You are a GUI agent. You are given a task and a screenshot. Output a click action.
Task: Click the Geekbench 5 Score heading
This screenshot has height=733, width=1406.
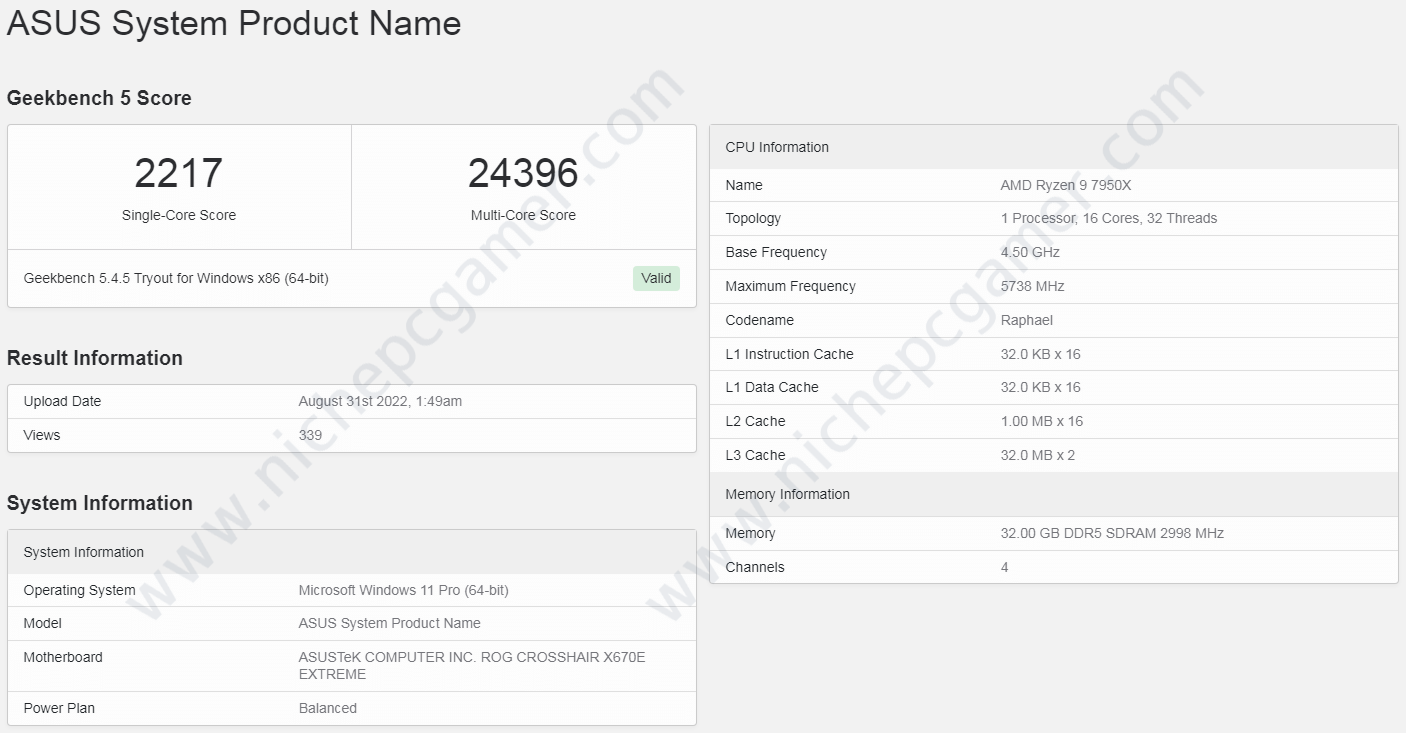(99, 98)
